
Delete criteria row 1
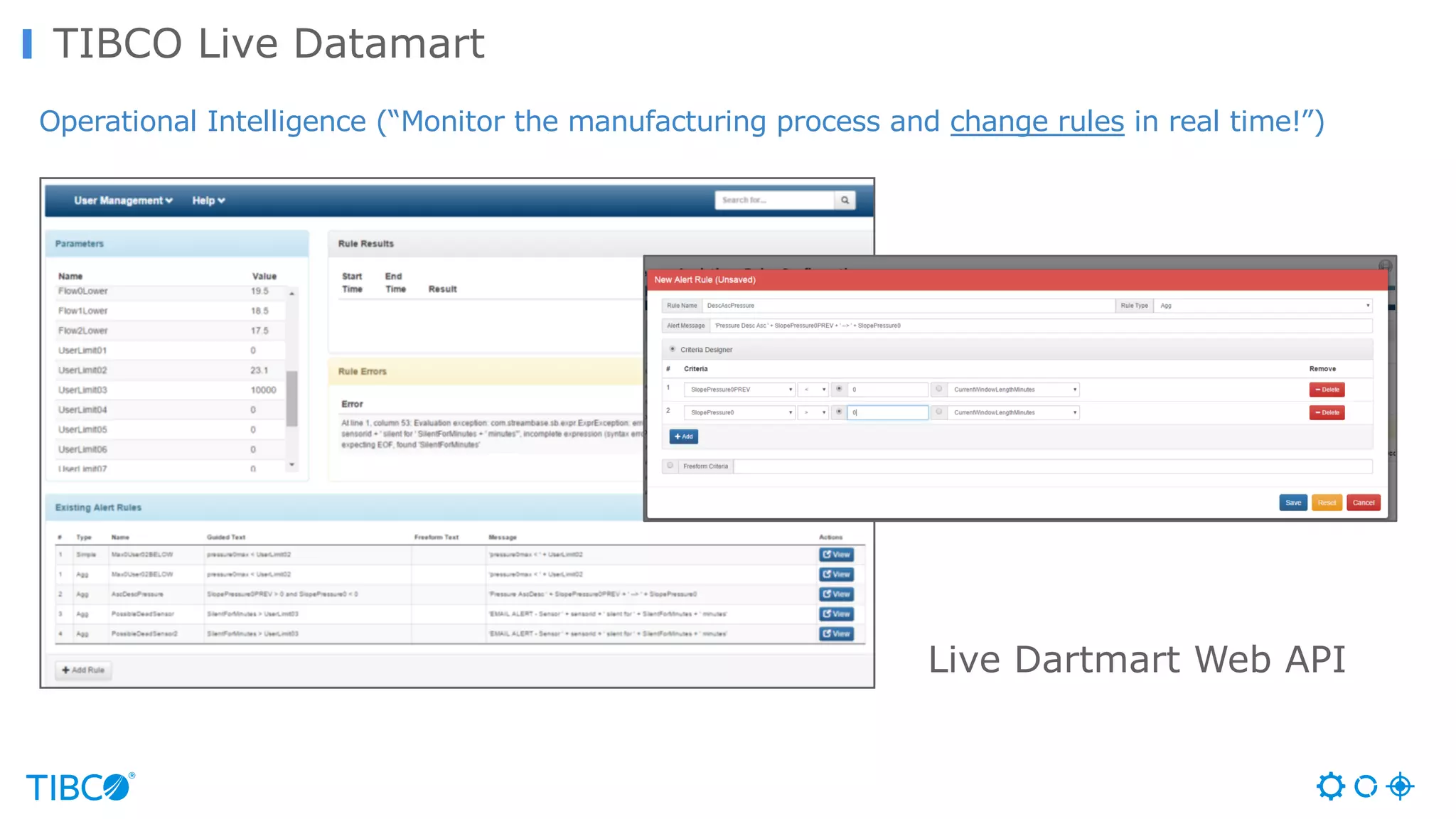tap(1327, 390)
